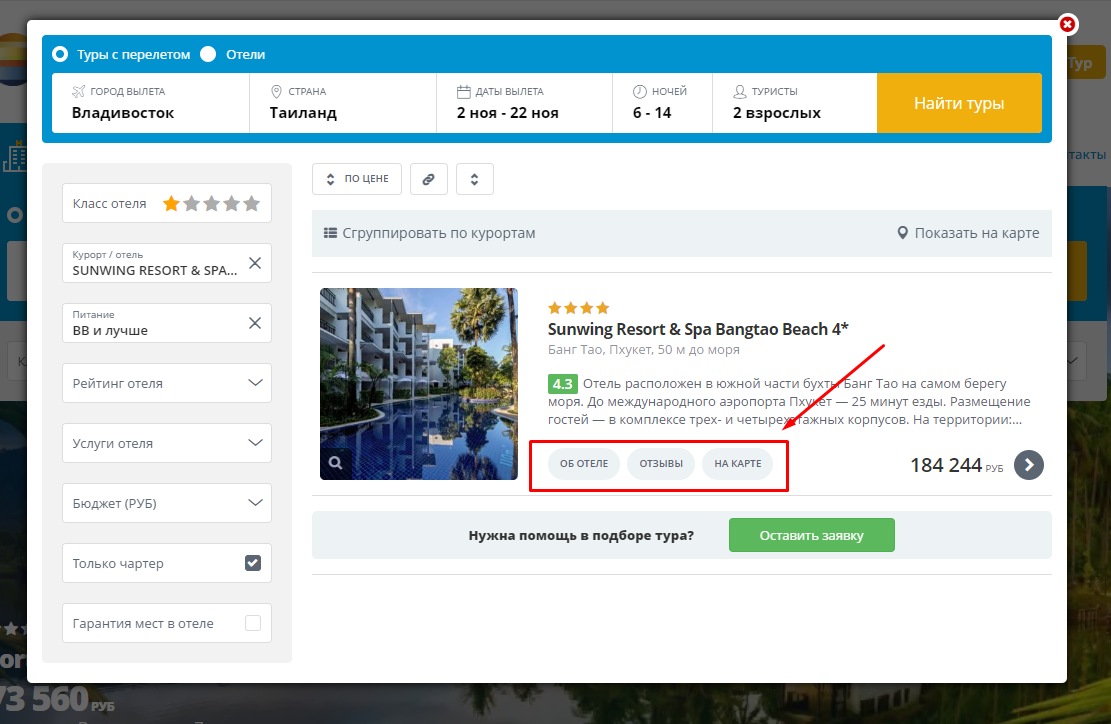Viewport: 1111px width, 724px height.
Task: Set hotel class to one star
Action: (x=171, y=204)
